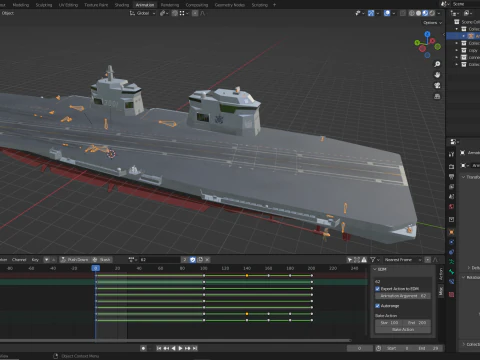Screen dimensions: 480x360
Task: Open the World properties tab icon
Action: point(451,207)
